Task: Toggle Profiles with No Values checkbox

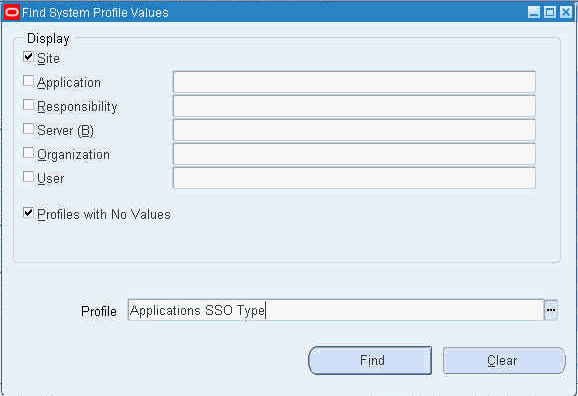Action: (x=28, y=213)
